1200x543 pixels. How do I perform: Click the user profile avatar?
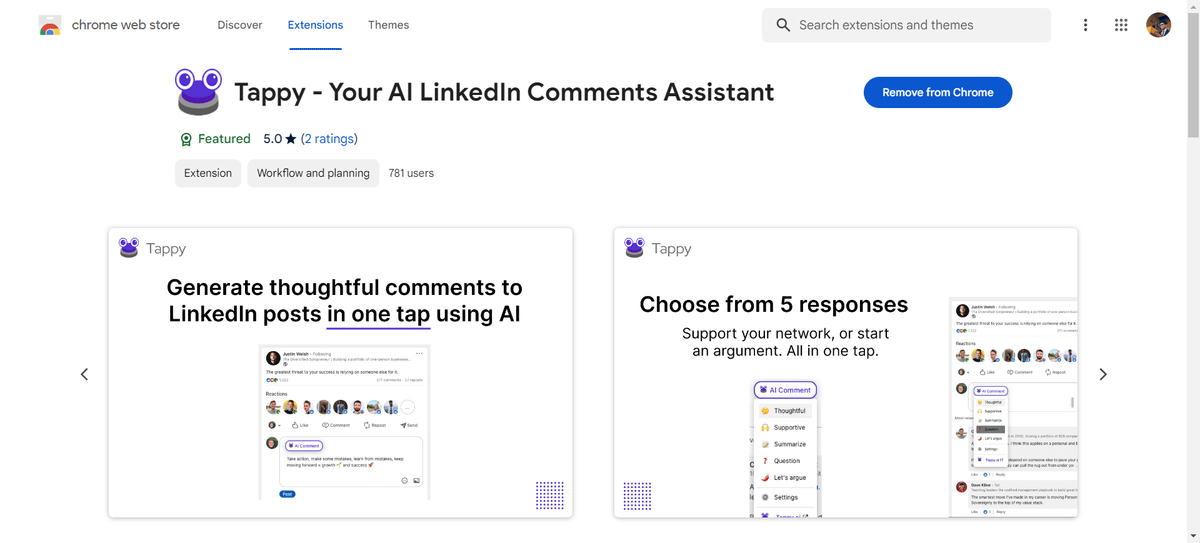coord(1158,25)
